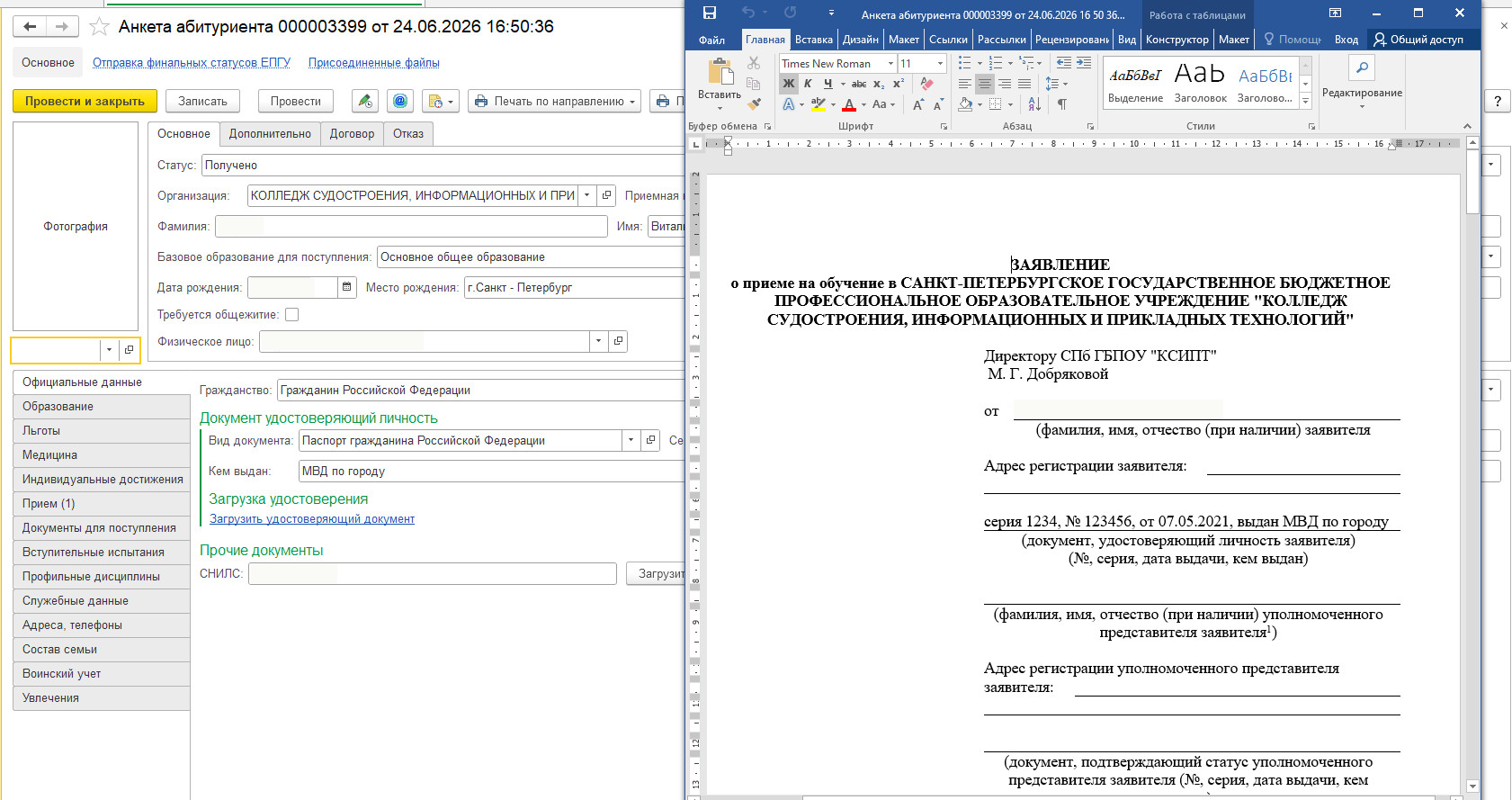Open the dropdown under the photo box

(109, 350)
